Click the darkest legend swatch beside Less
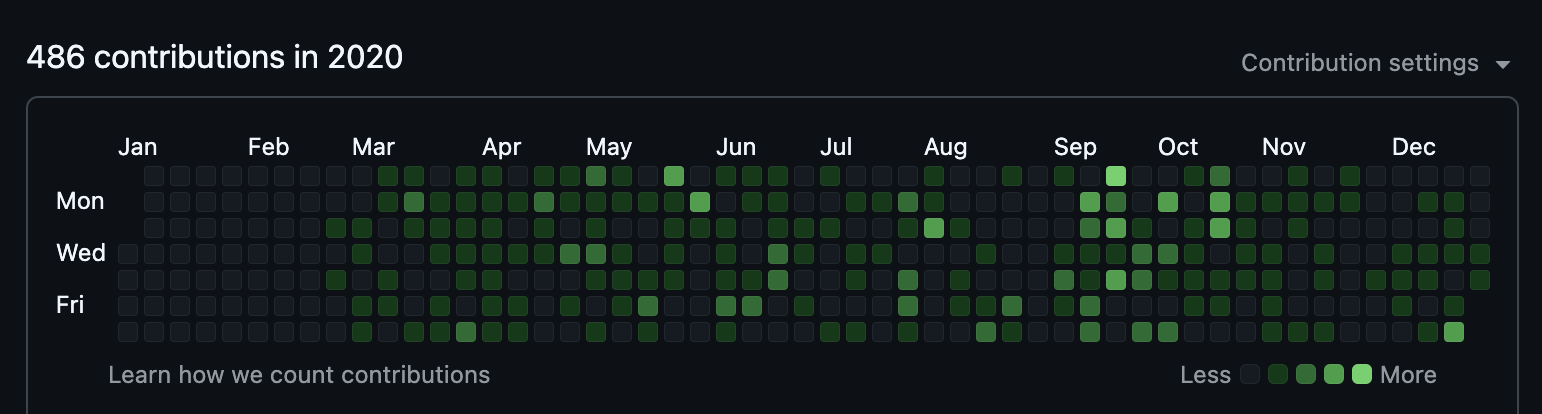 [x=1250, y=375]
